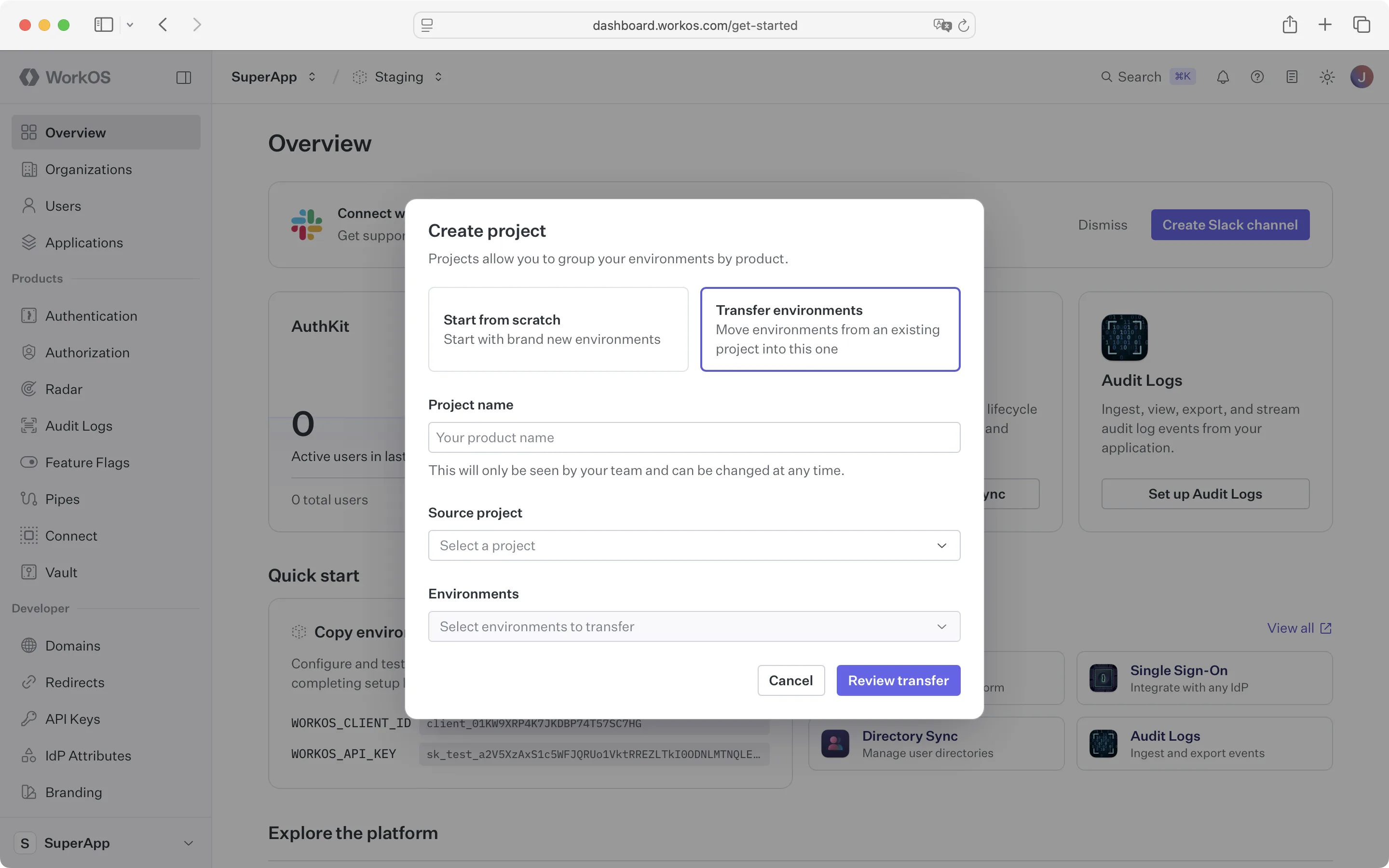Click the translate icon in address bar
Image resolution: width=1389 pixels, height=868 pixels.
[x=942, y=25]
